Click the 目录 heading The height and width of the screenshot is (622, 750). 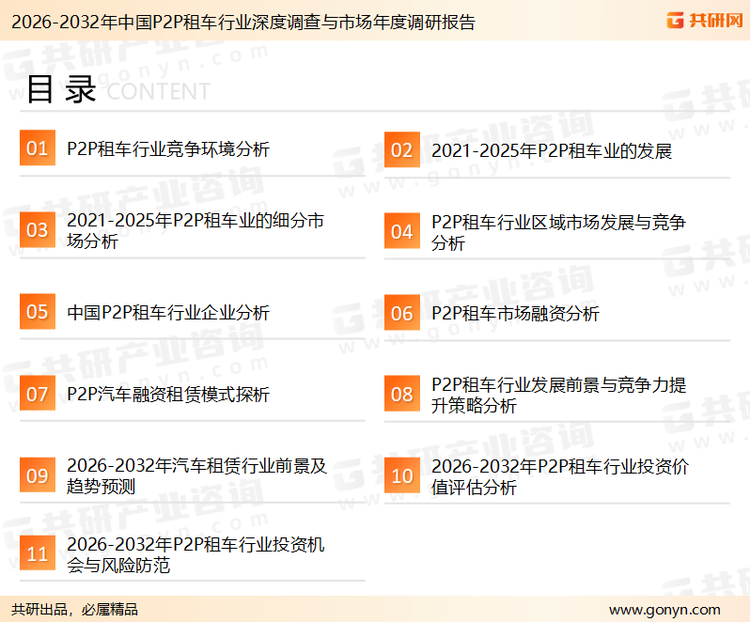[x=61, y=89]
